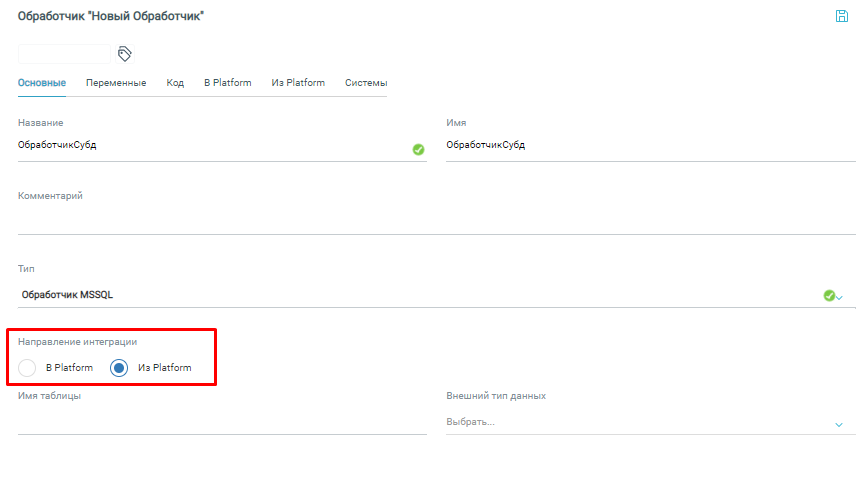Click the empty tag input box
The image size is (860, 480).
pos(64,54)
